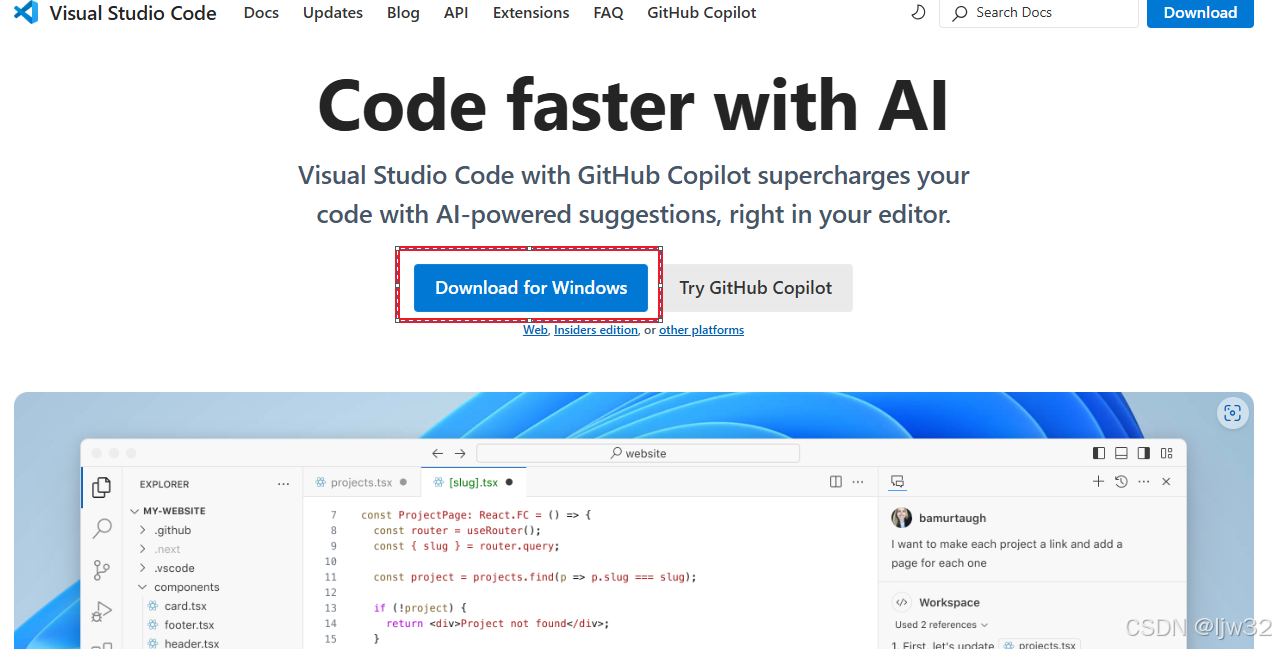Click the Download for Windows button
This screenshot has width=1276, height=649.
(x=531, y=288)
